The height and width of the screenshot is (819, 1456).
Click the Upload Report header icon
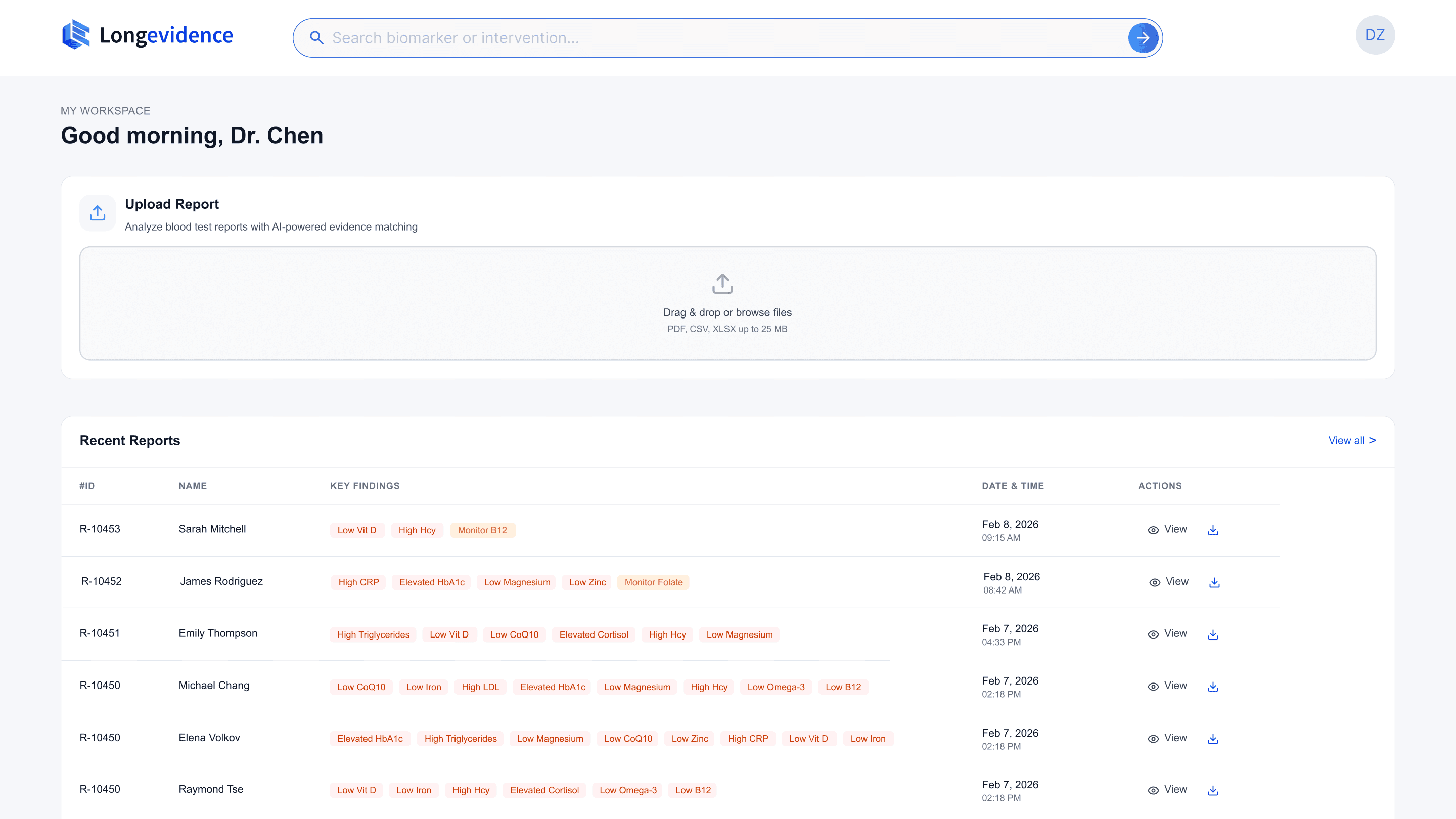(97, 213)
